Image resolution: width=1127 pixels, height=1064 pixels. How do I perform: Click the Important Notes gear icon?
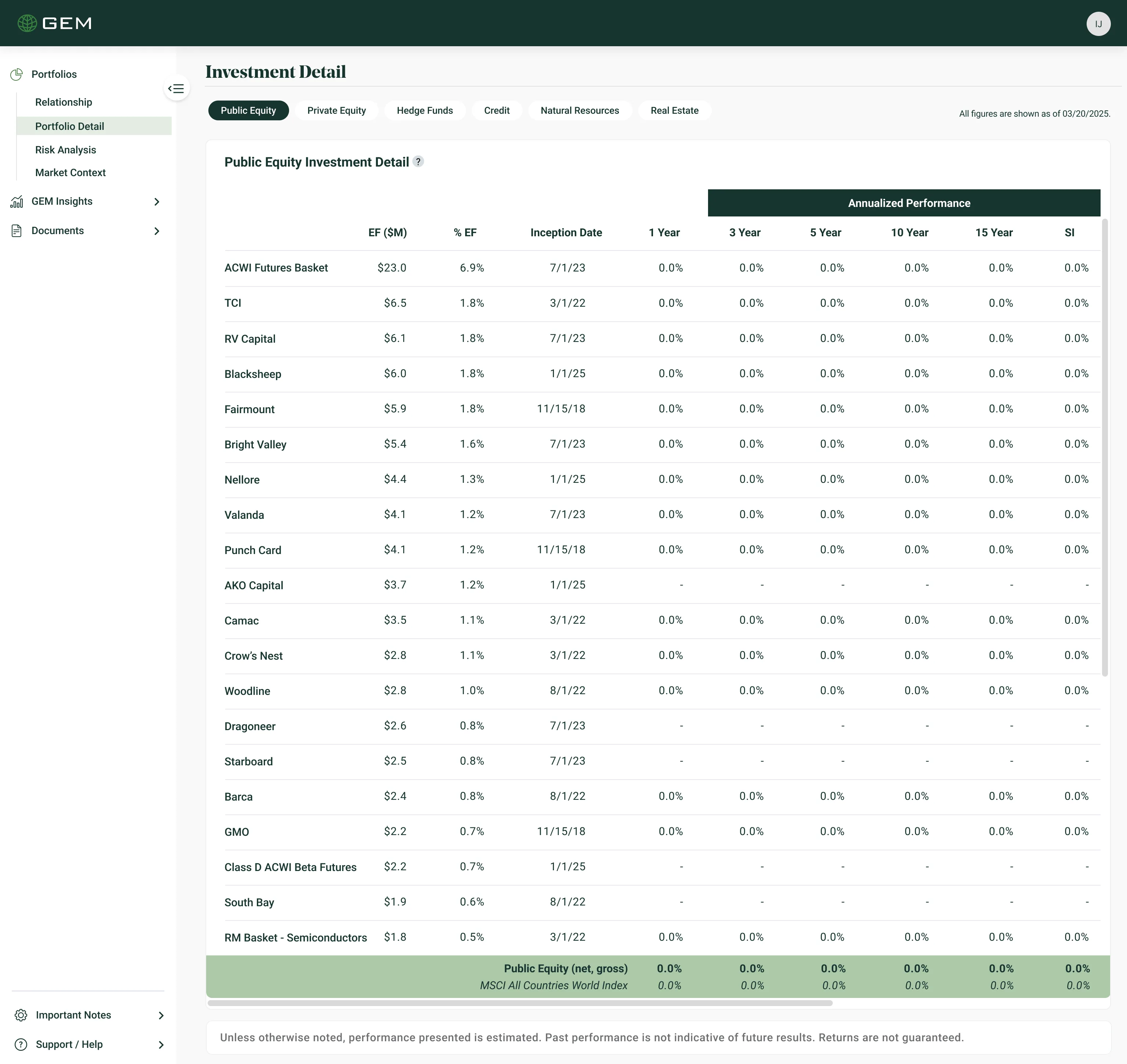coord(21,1015)
